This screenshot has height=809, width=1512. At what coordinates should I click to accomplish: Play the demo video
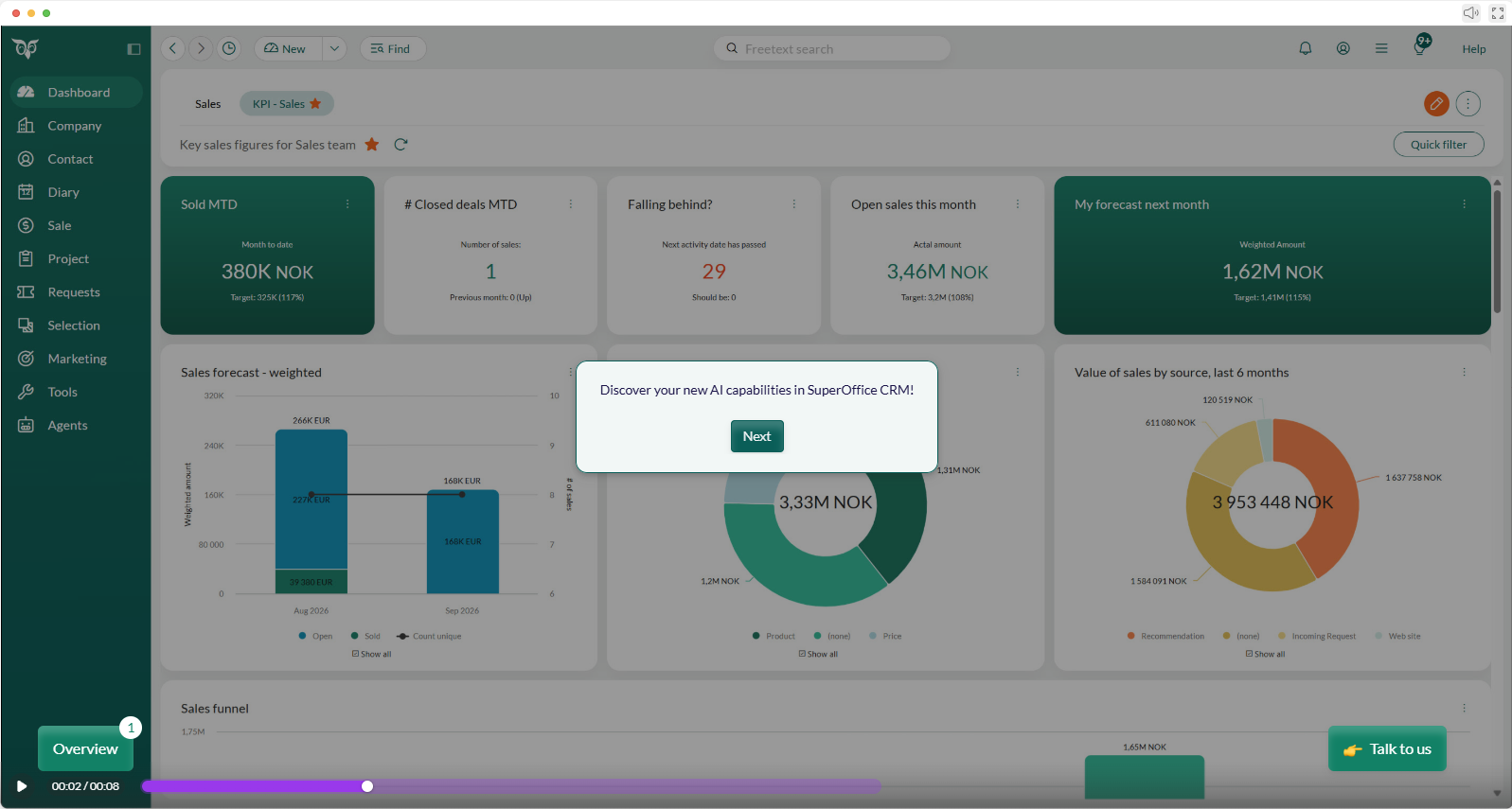click(22, 786)
